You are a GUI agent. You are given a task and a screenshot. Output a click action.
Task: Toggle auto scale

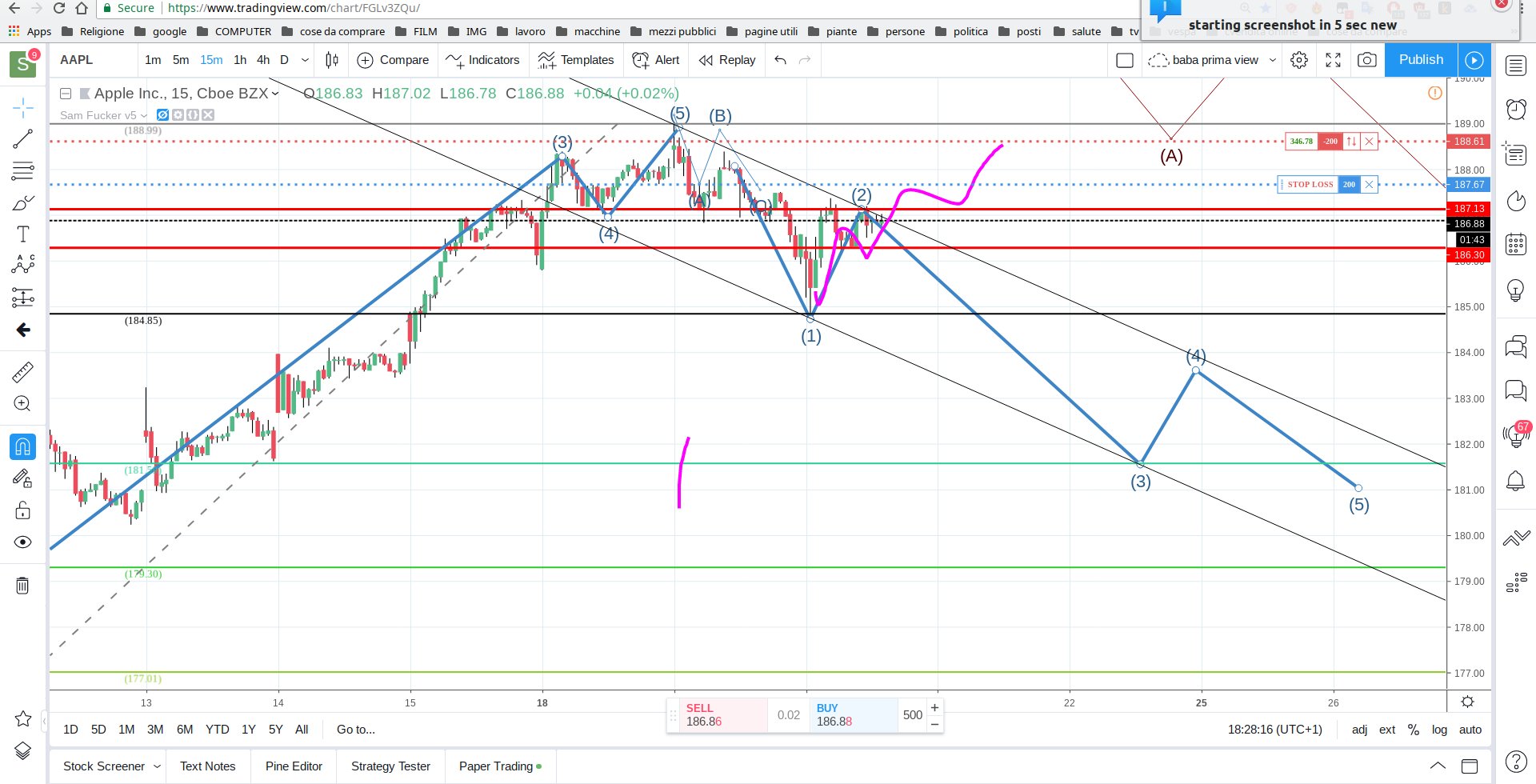(1470, 730)
